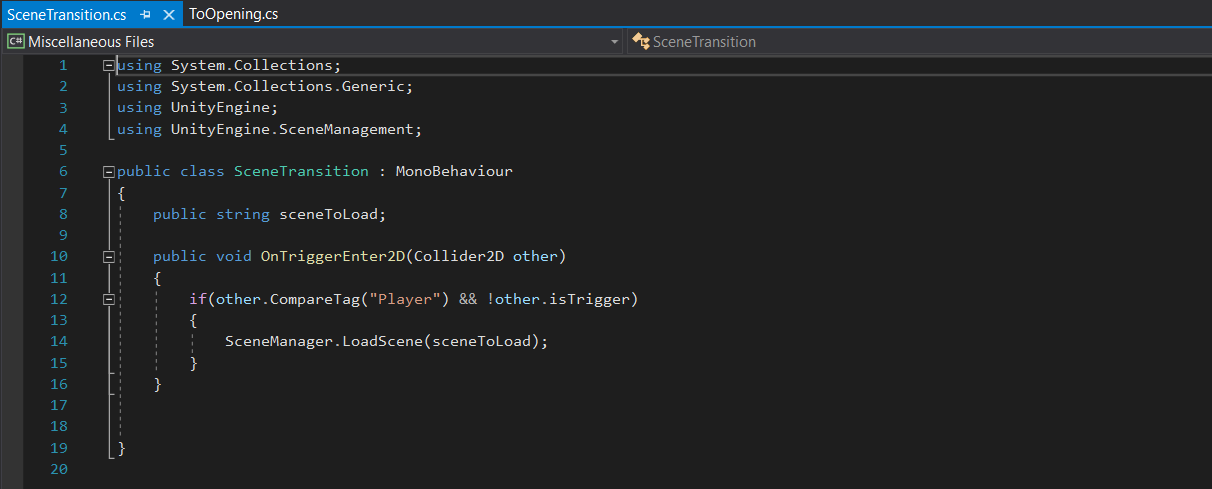Screen dimensions: 1212x489
Task: Collapse the OnTriggerEnter2D method
Action: (x=108, y=257)
